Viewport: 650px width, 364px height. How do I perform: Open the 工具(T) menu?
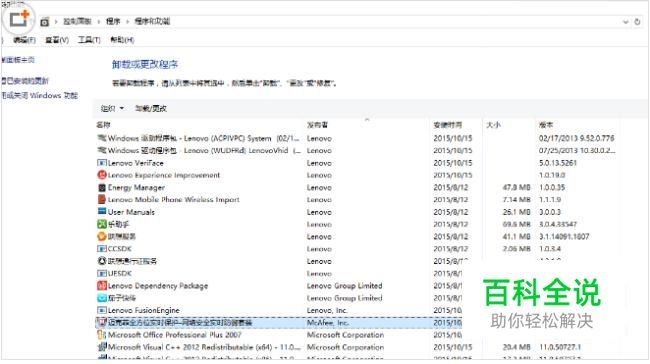click(89, 40)
